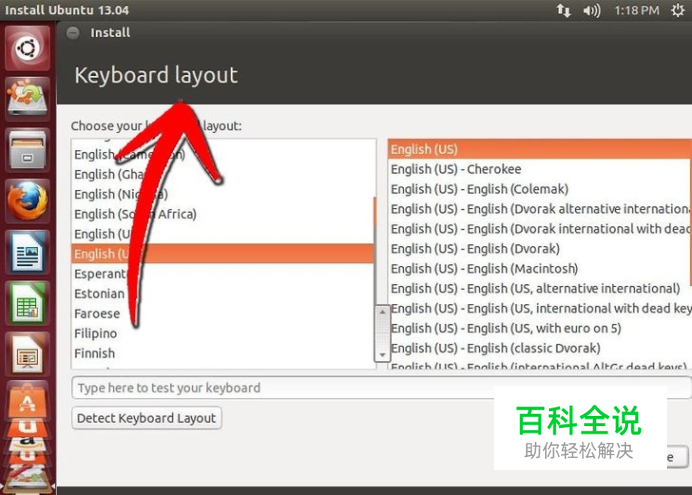Click scroll down arrow of layout list
This screenshot has height=495, width=692.
click(382, 355)
